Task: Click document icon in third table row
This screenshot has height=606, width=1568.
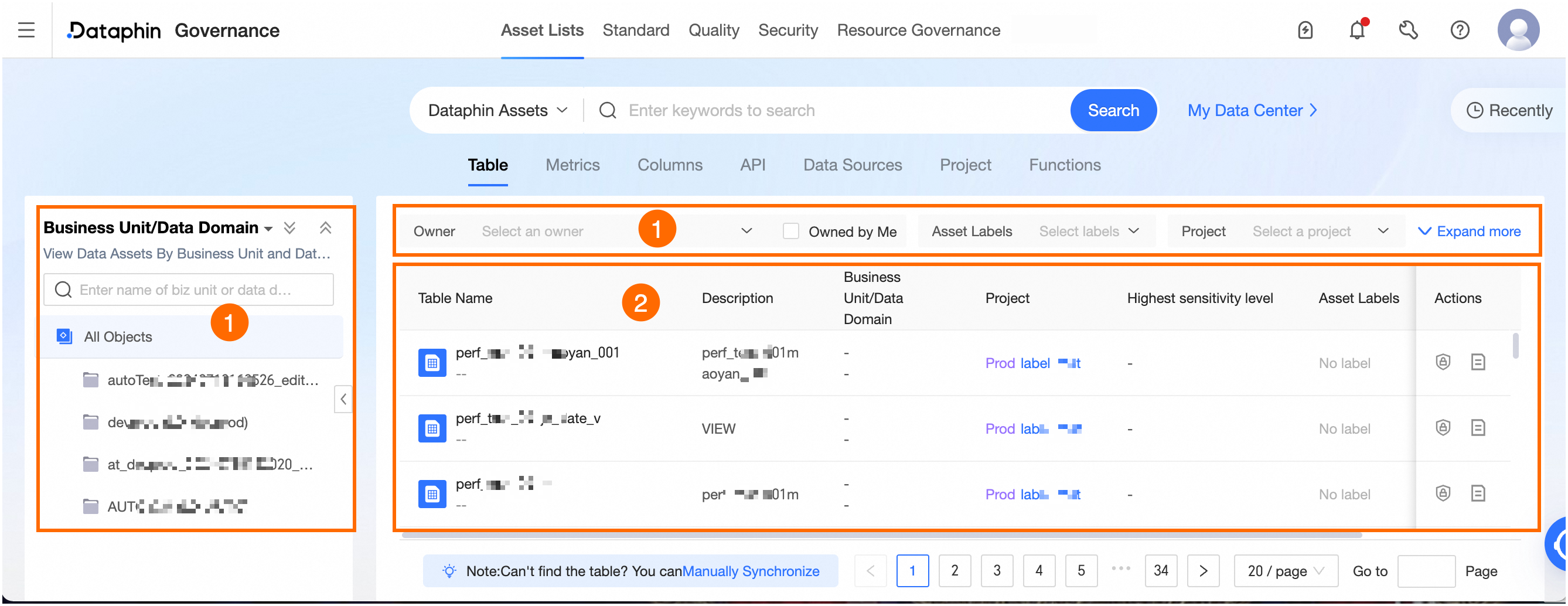Action: (x=1478, y=493)
